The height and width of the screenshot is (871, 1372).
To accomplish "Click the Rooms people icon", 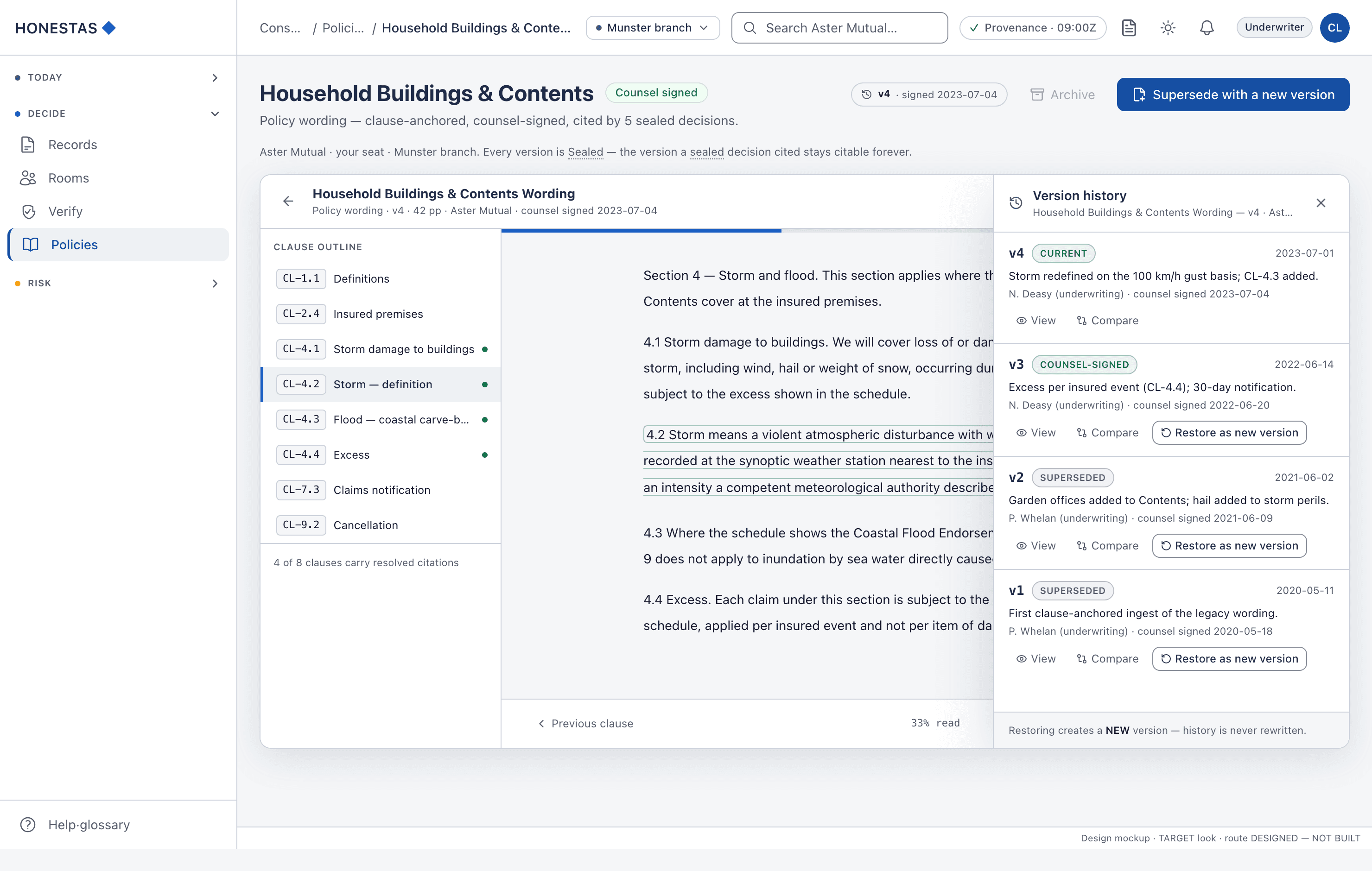I will click(28, 178).
